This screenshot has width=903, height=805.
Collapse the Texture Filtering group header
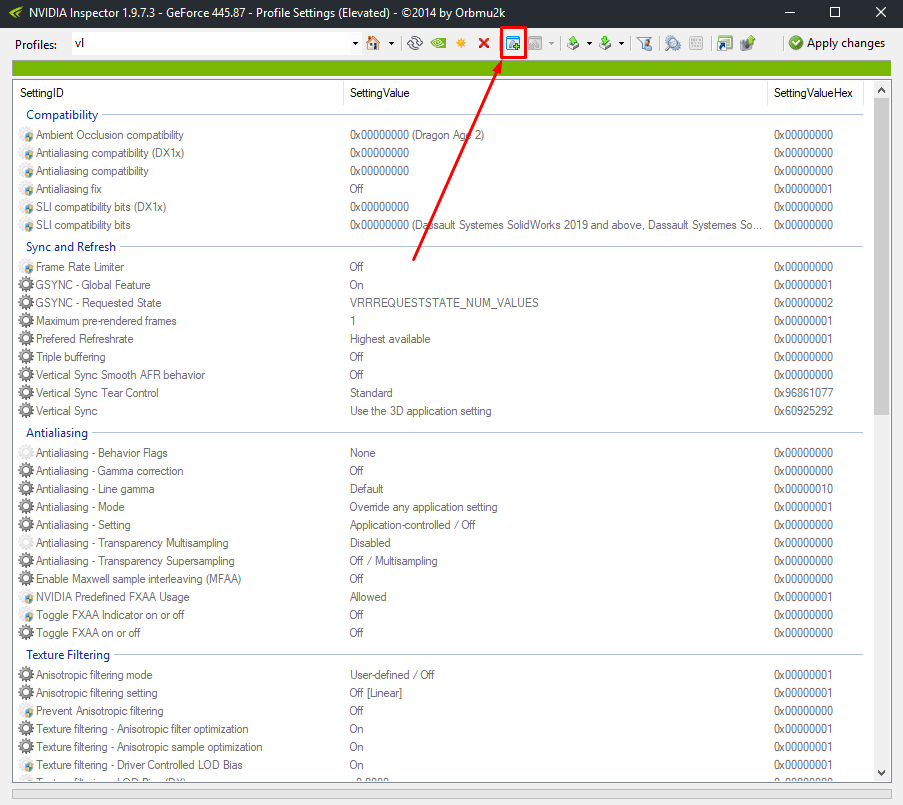click(68, 655)
